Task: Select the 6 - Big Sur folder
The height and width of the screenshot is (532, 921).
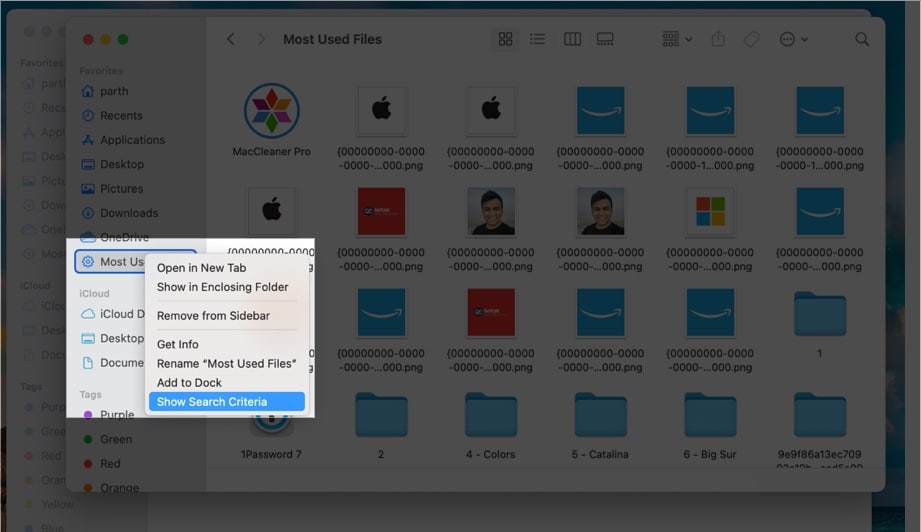Action: (710, 415)
